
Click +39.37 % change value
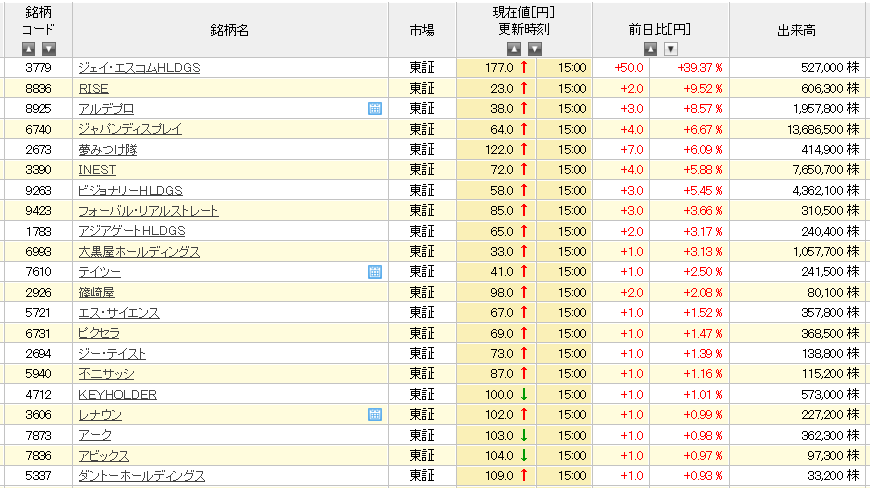tap(700, 68)
